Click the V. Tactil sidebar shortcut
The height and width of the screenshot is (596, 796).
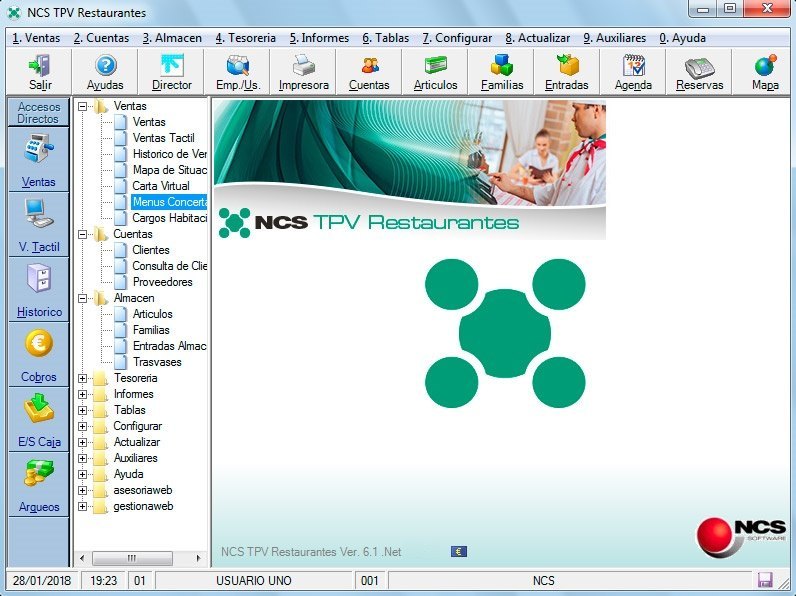click(x=39, y=223)
